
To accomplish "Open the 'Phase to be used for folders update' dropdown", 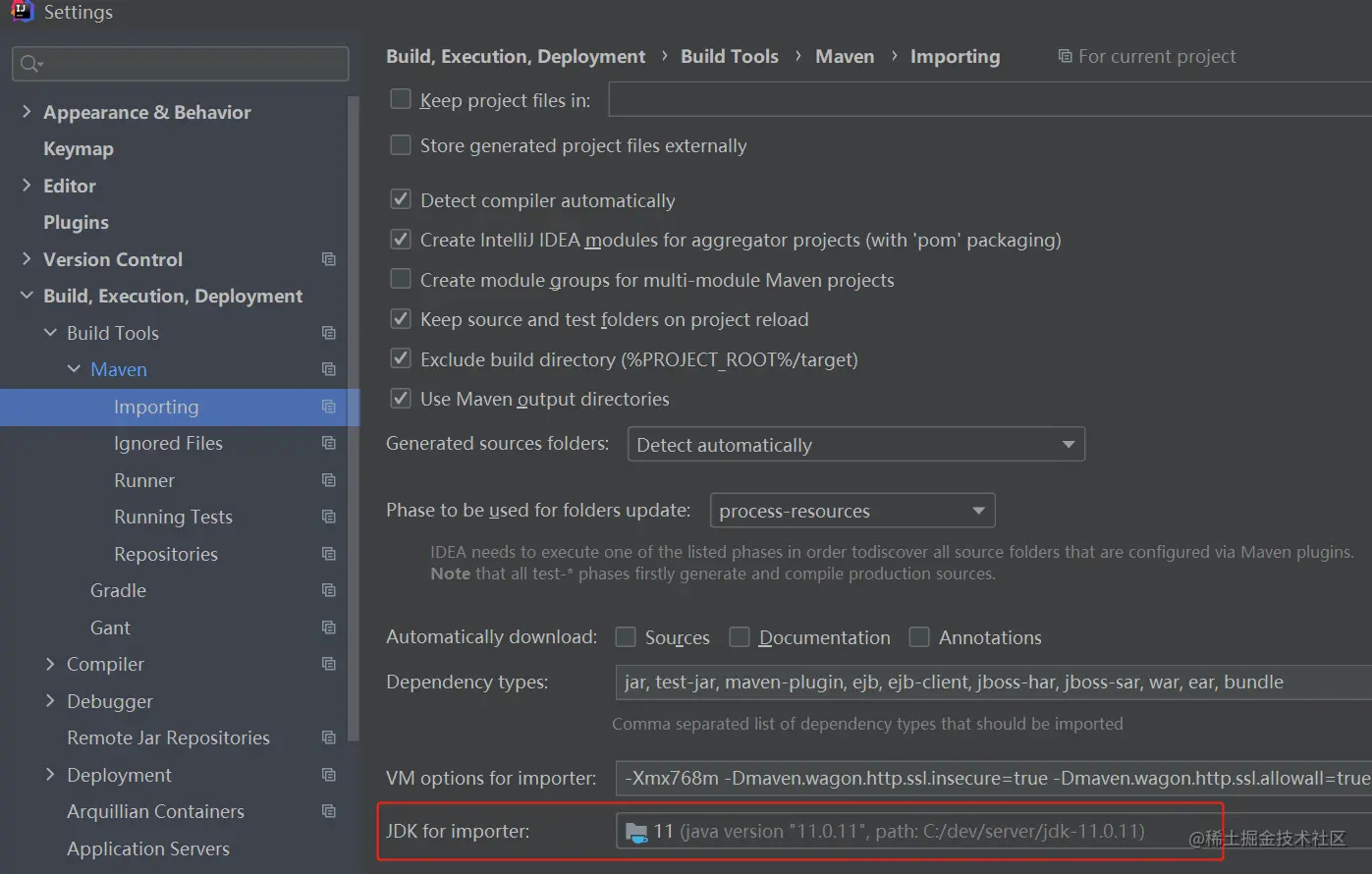I will point(852,511).
